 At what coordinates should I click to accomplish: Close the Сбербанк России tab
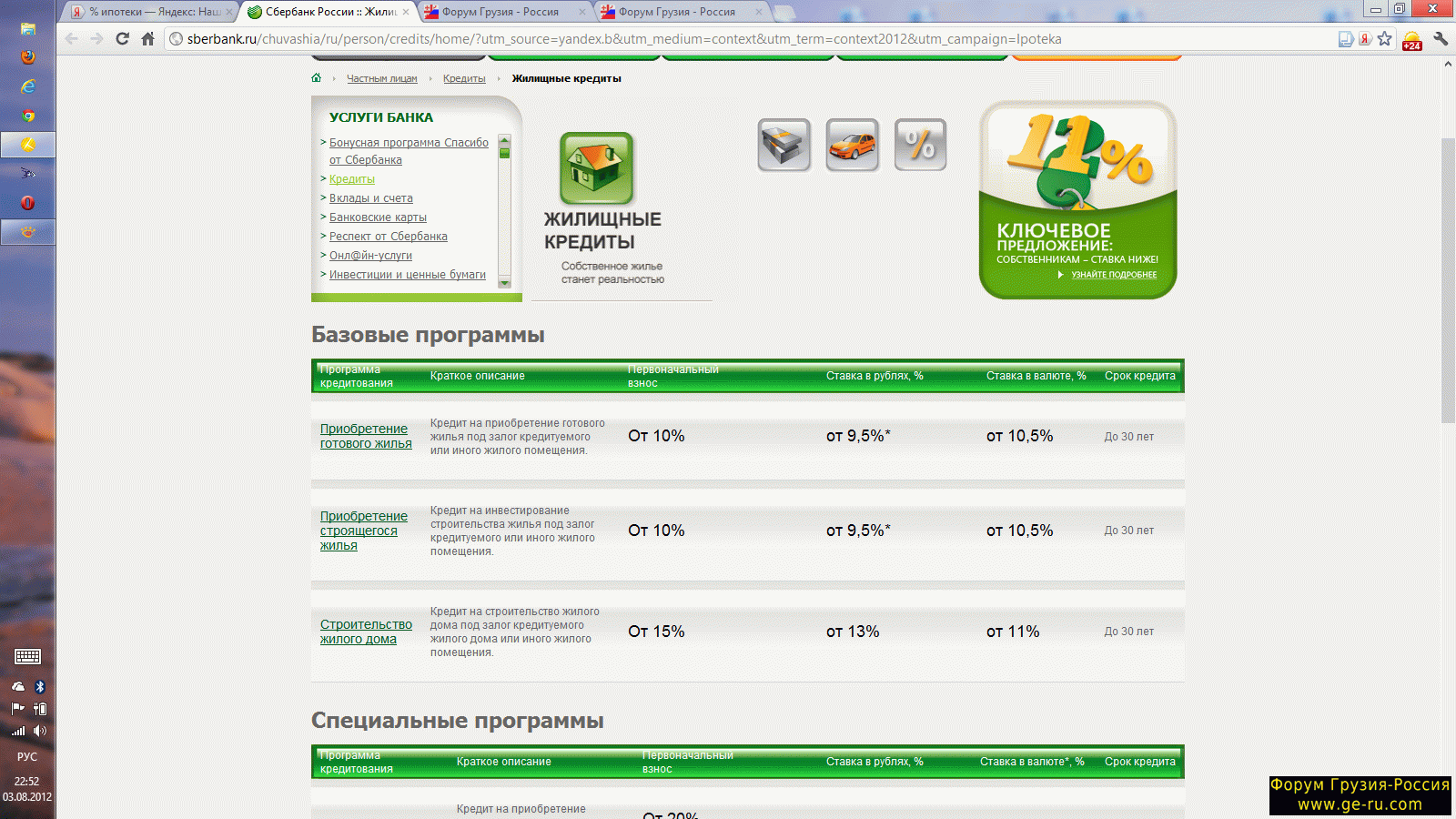pos(406,12)
